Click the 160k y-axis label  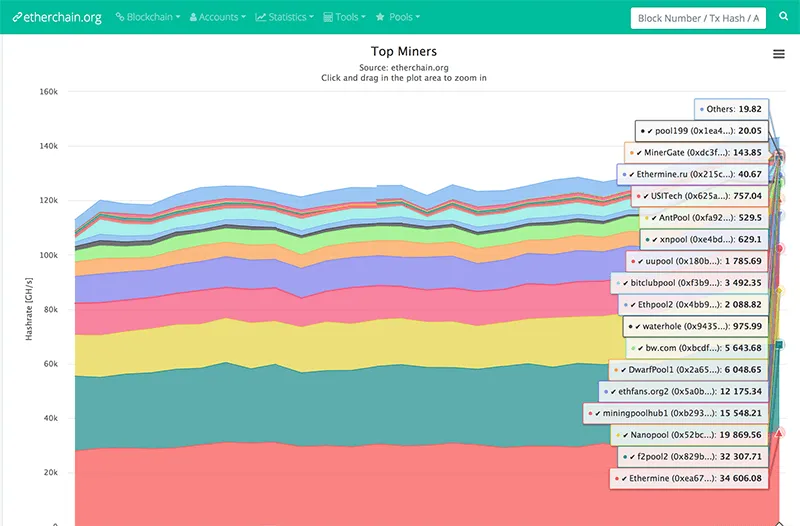coord(48,92)
